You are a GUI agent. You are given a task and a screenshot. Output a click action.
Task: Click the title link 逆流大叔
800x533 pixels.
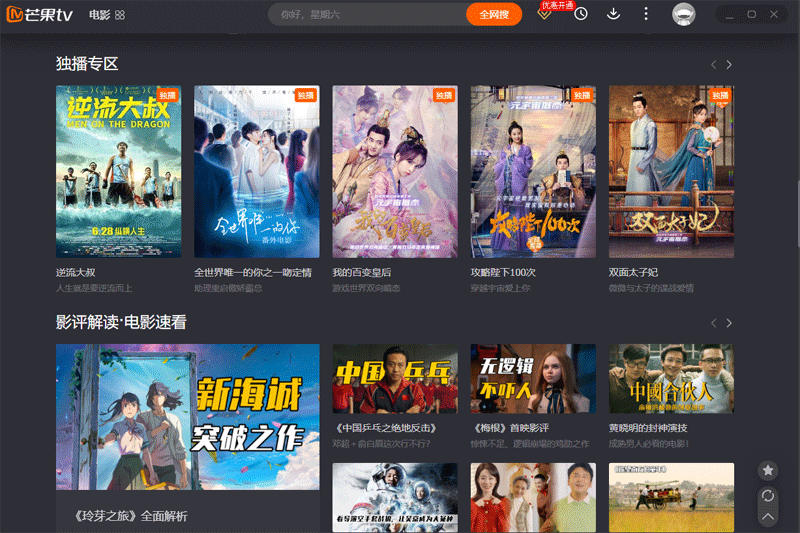pyautogui.click(x=76, y=272)
